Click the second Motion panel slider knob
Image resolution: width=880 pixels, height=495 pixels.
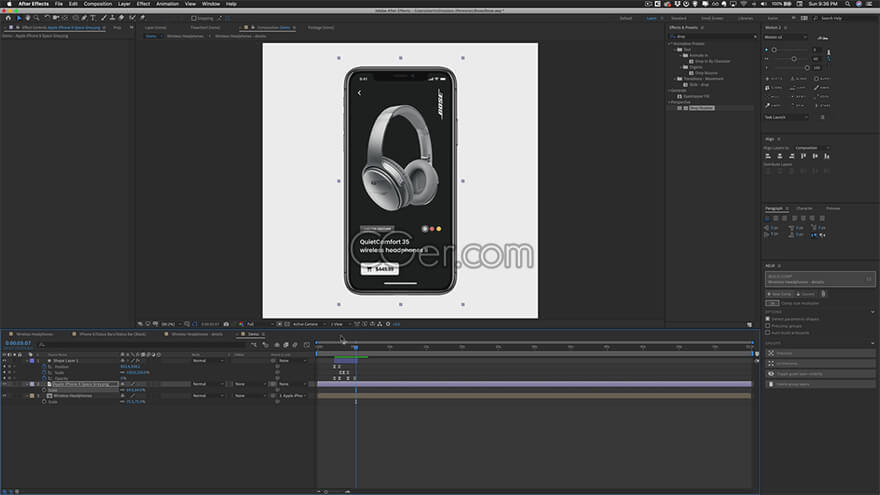pos(794,59)
